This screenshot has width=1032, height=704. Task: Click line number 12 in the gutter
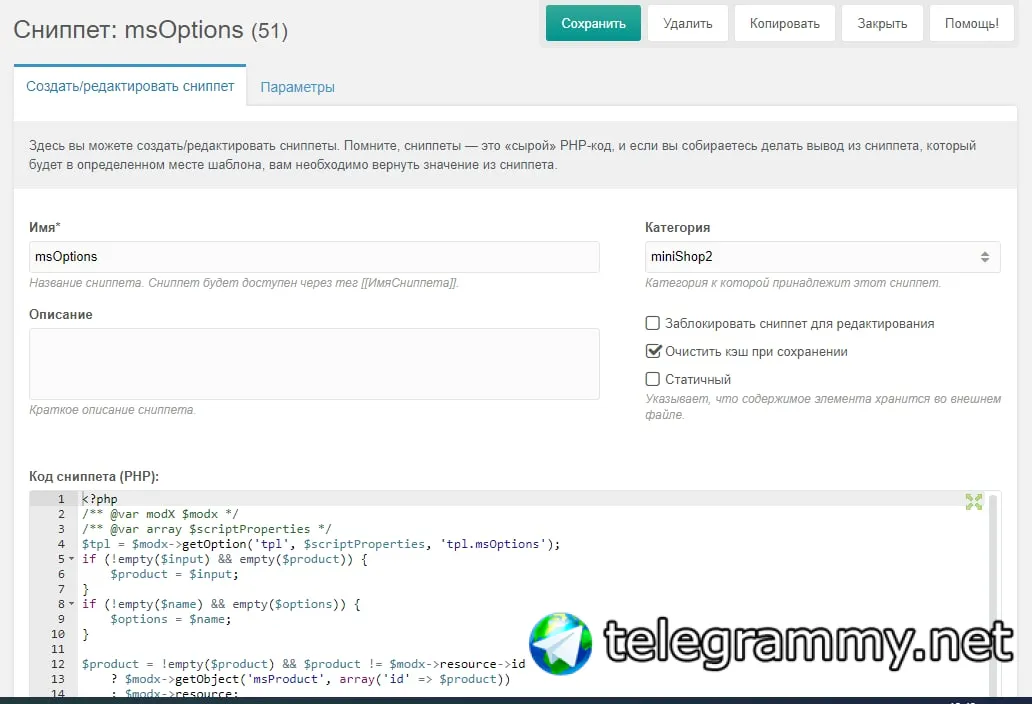[x=58, y=664]
